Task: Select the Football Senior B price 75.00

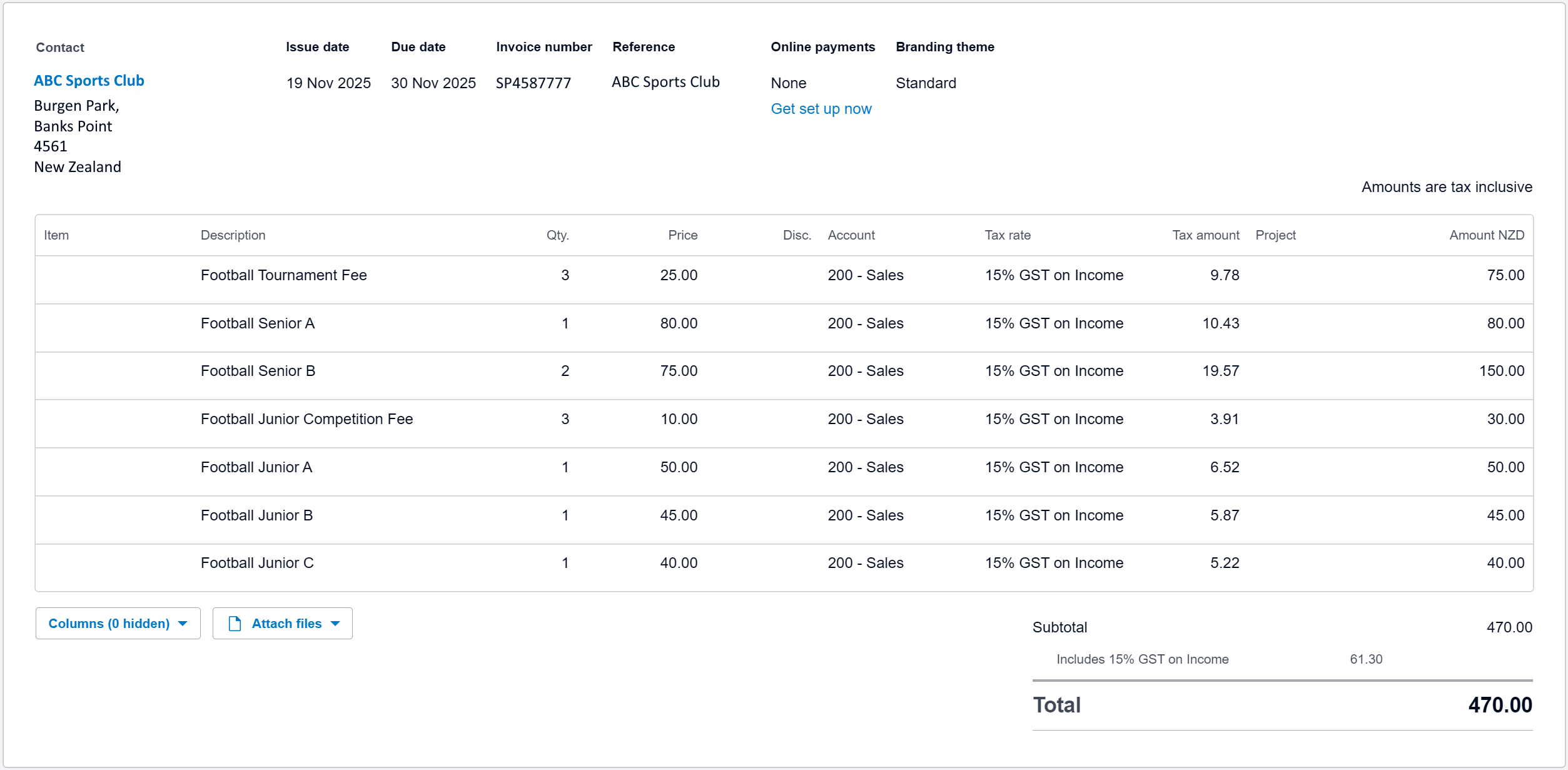Action: pos(678,371)
